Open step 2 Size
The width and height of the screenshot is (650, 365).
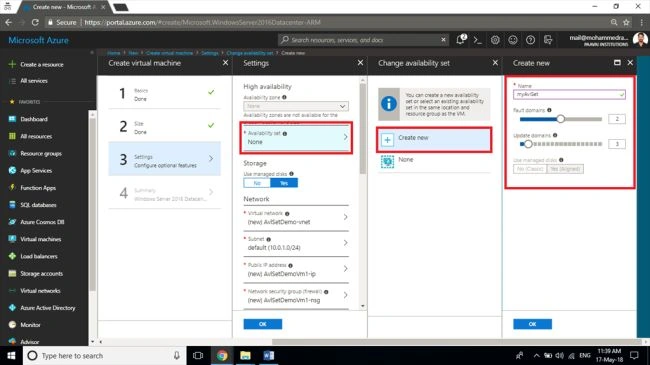(165, 127)
